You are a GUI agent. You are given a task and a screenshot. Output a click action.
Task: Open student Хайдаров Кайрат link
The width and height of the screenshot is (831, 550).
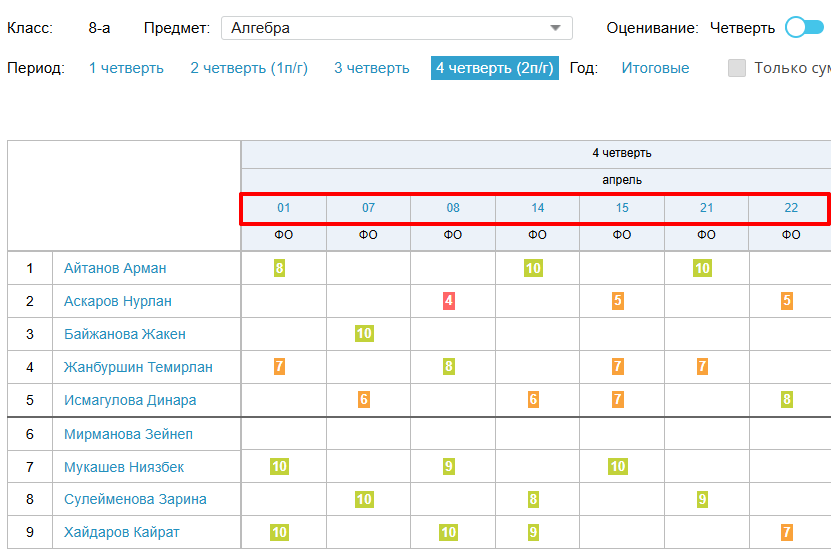(x=122, y=532)
